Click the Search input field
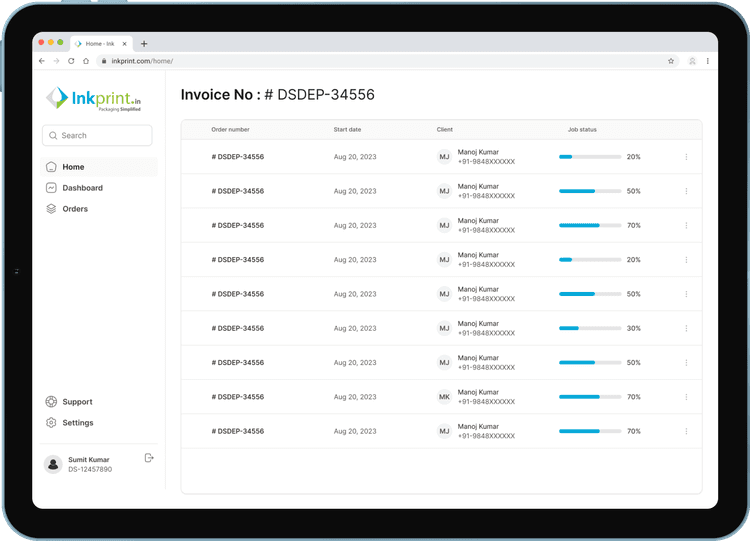750x541 pixels. click(x=97, y=135)
